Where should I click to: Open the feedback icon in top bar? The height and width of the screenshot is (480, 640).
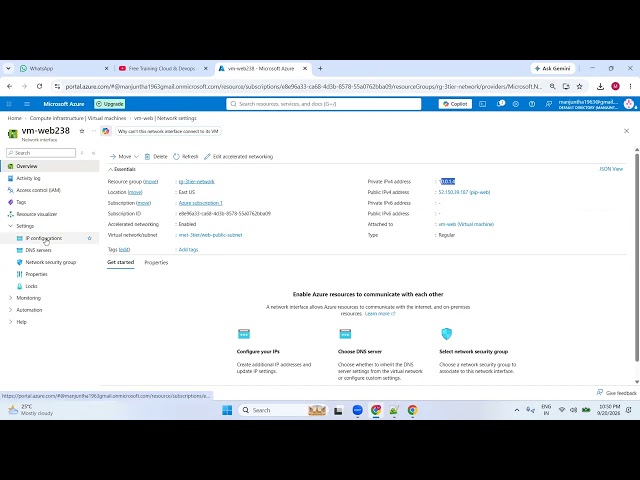pyautogui.click(x=548, y=104)
